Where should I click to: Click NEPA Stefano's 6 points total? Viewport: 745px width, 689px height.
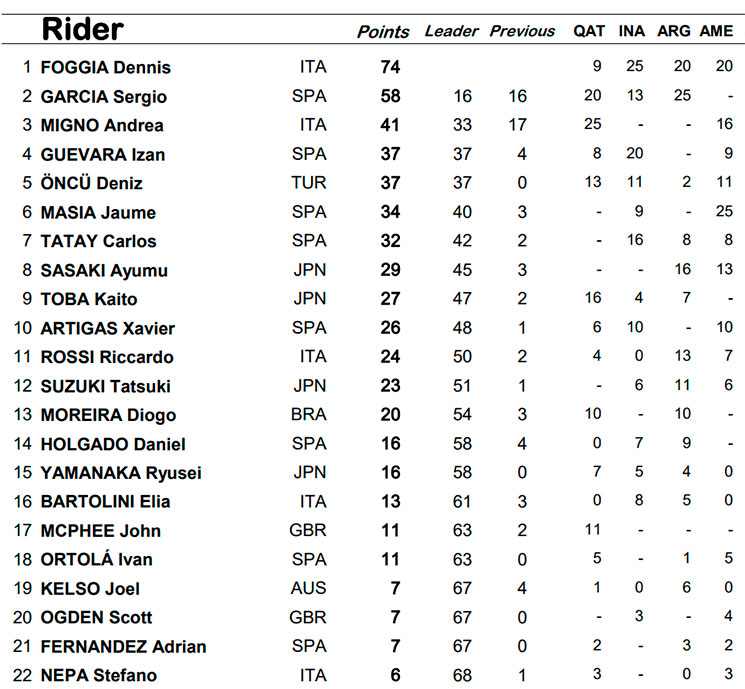pos(395,675)
